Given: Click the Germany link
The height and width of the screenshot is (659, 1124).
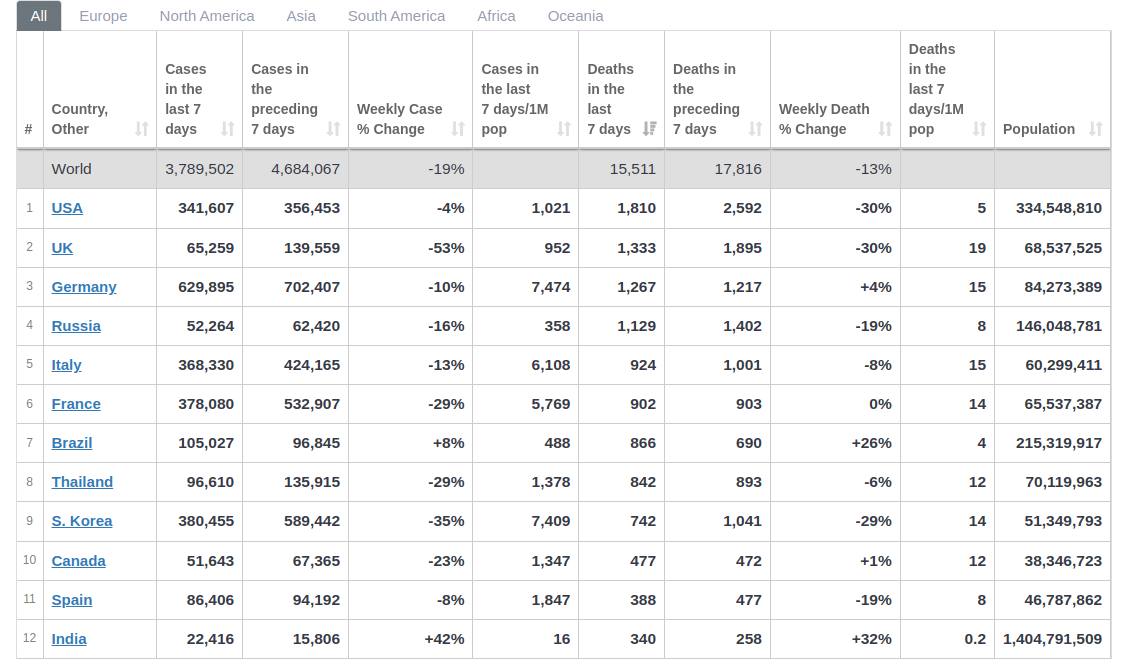Looking at the screenshot, I should point(84,287).
